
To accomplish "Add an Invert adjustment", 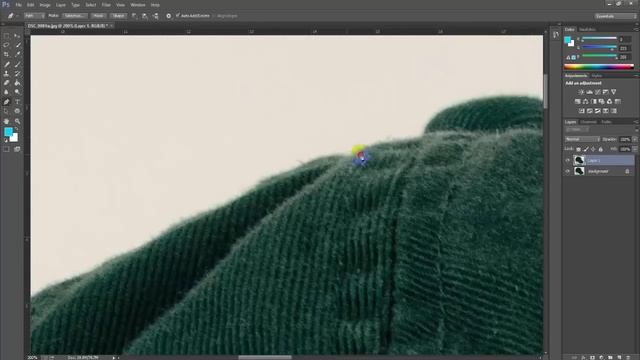I will [581, 111].
